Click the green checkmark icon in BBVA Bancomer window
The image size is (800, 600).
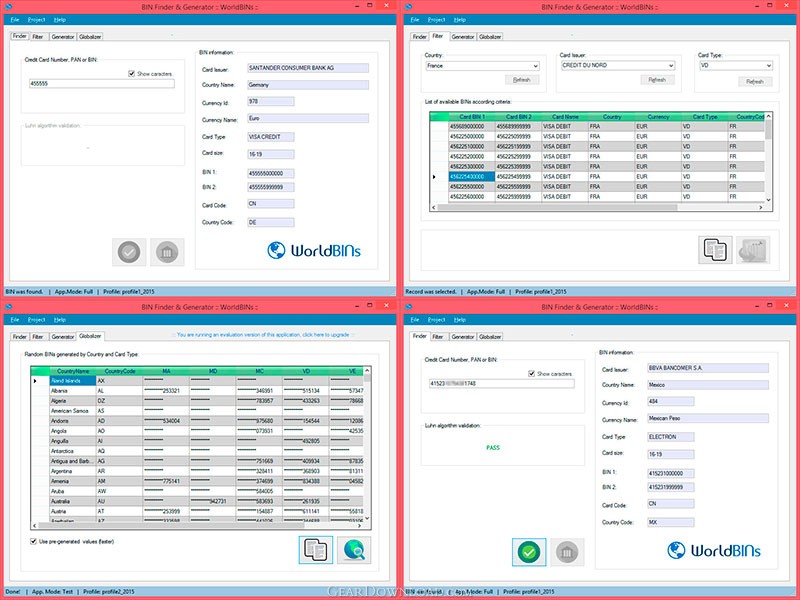pos(529,552)
